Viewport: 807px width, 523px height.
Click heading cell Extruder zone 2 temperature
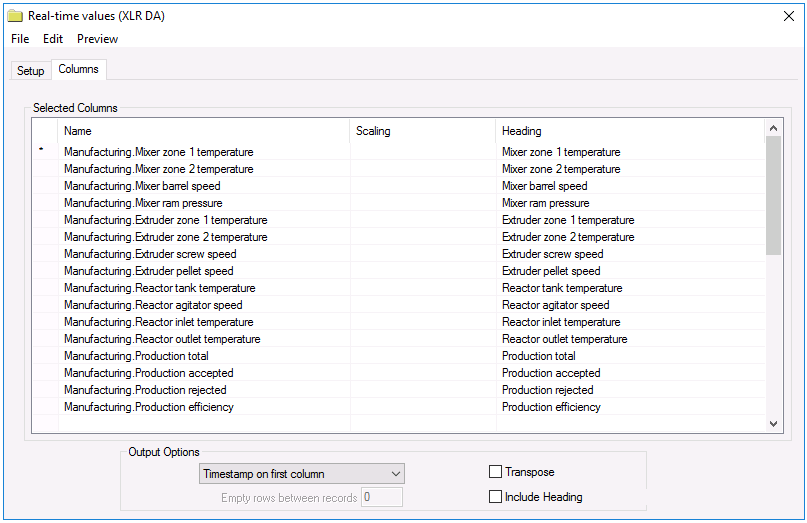click(x=630, y=237)
